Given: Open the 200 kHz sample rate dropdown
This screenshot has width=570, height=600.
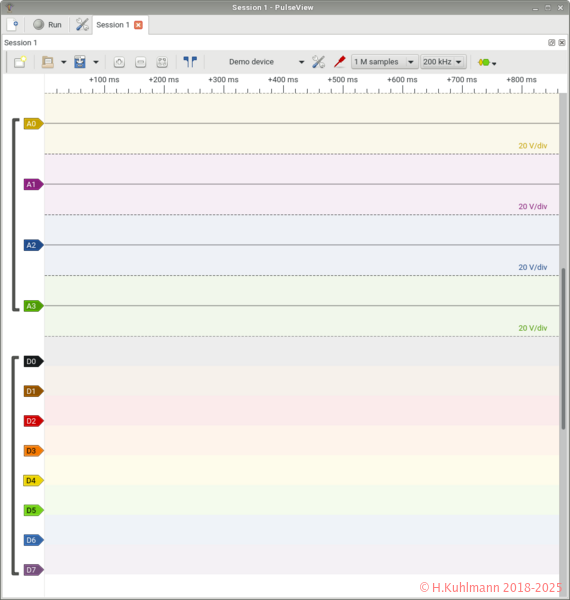Looking at the screenshot, I should pos(443,62).
